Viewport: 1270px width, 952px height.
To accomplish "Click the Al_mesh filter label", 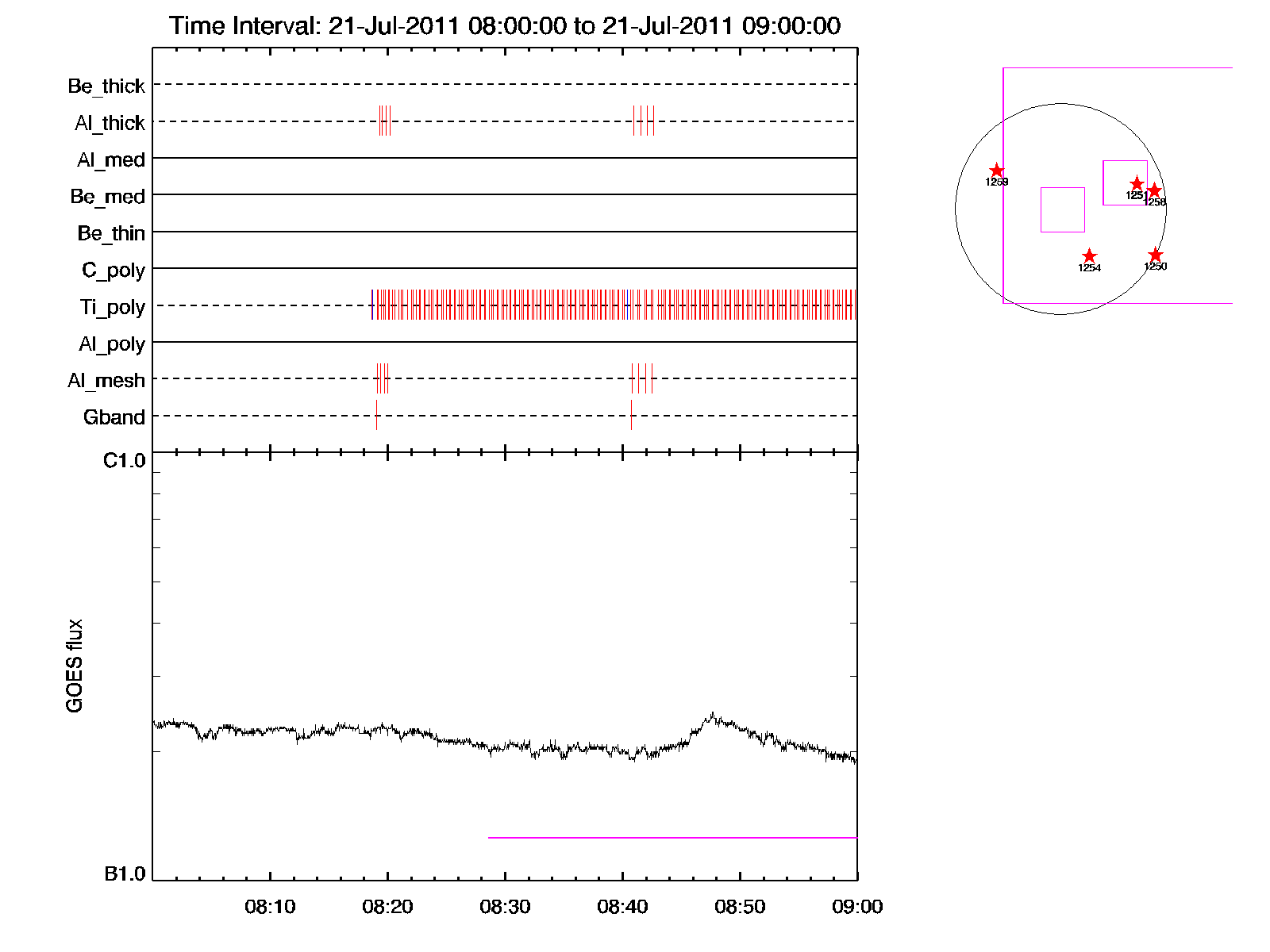I will tap(106, 381).
